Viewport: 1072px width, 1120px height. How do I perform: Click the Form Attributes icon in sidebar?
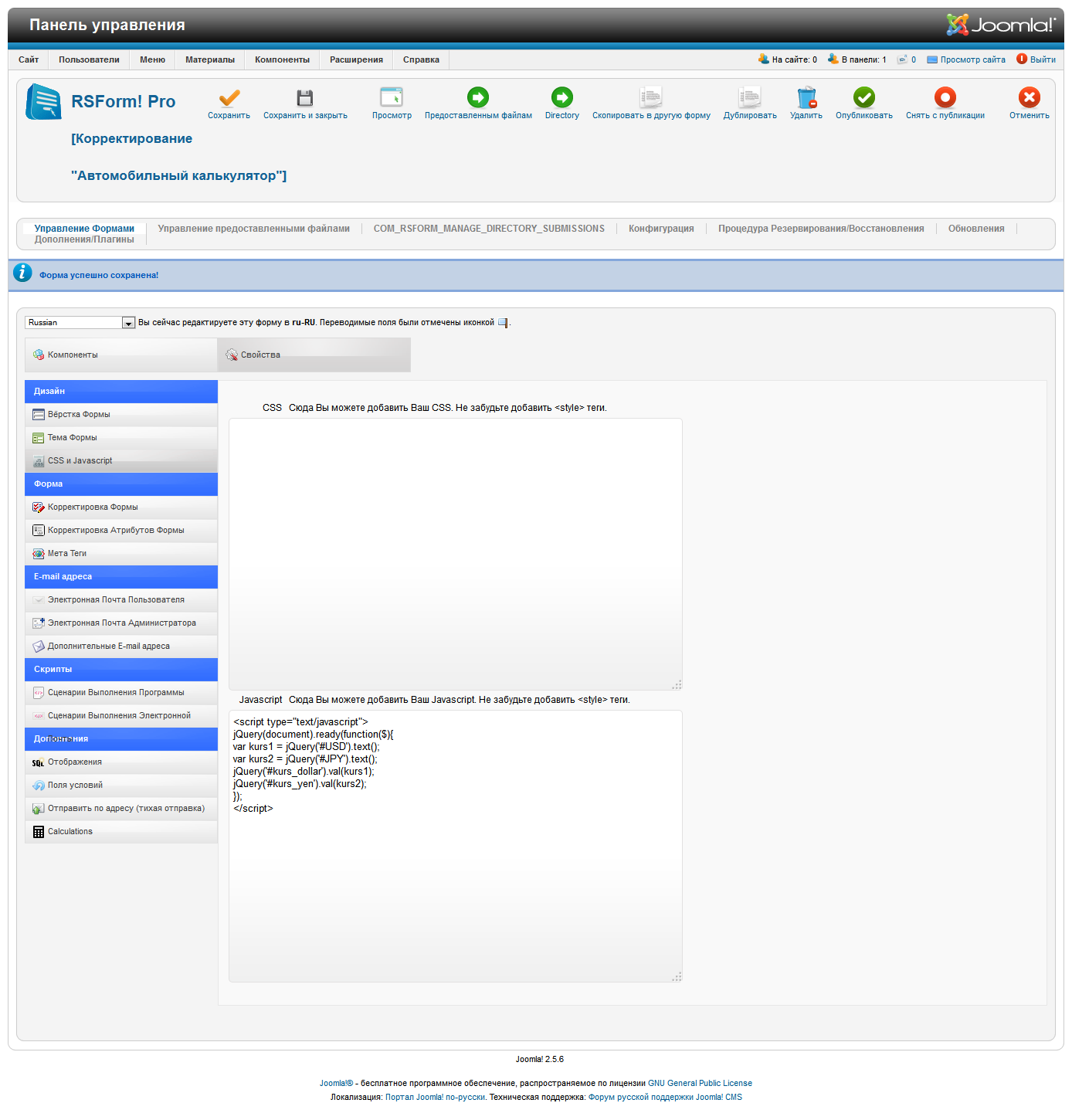coord(39,531)
